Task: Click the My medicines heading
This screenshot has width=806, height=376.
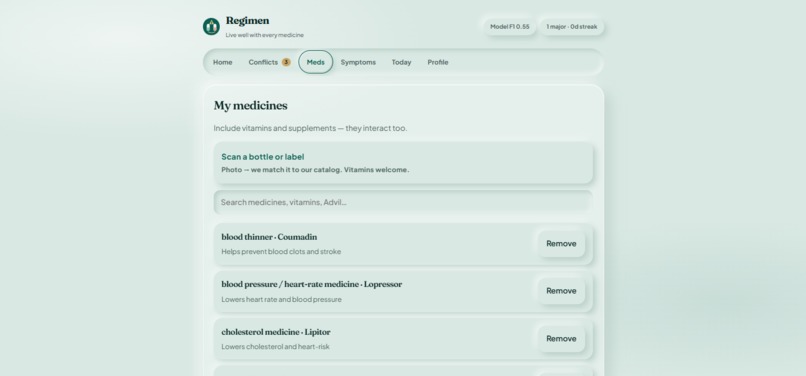Action: click(x=251, y=105)
